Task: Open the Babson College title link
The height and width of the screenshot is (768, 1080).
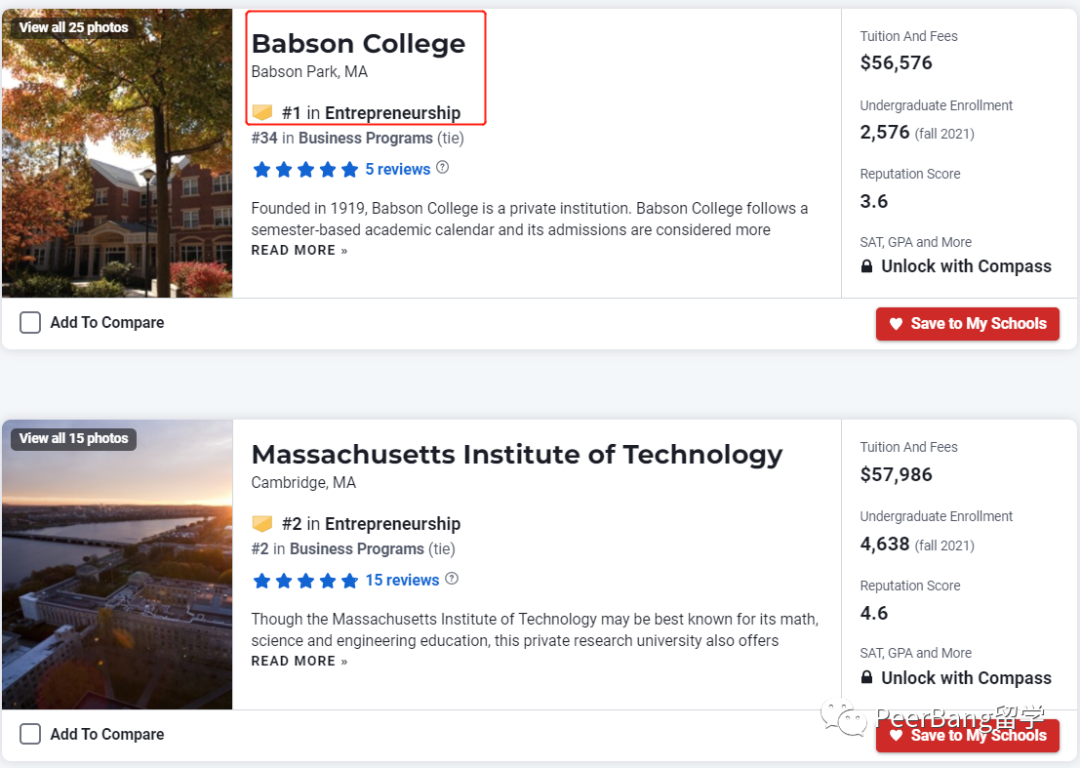Action: pos(358,44)
